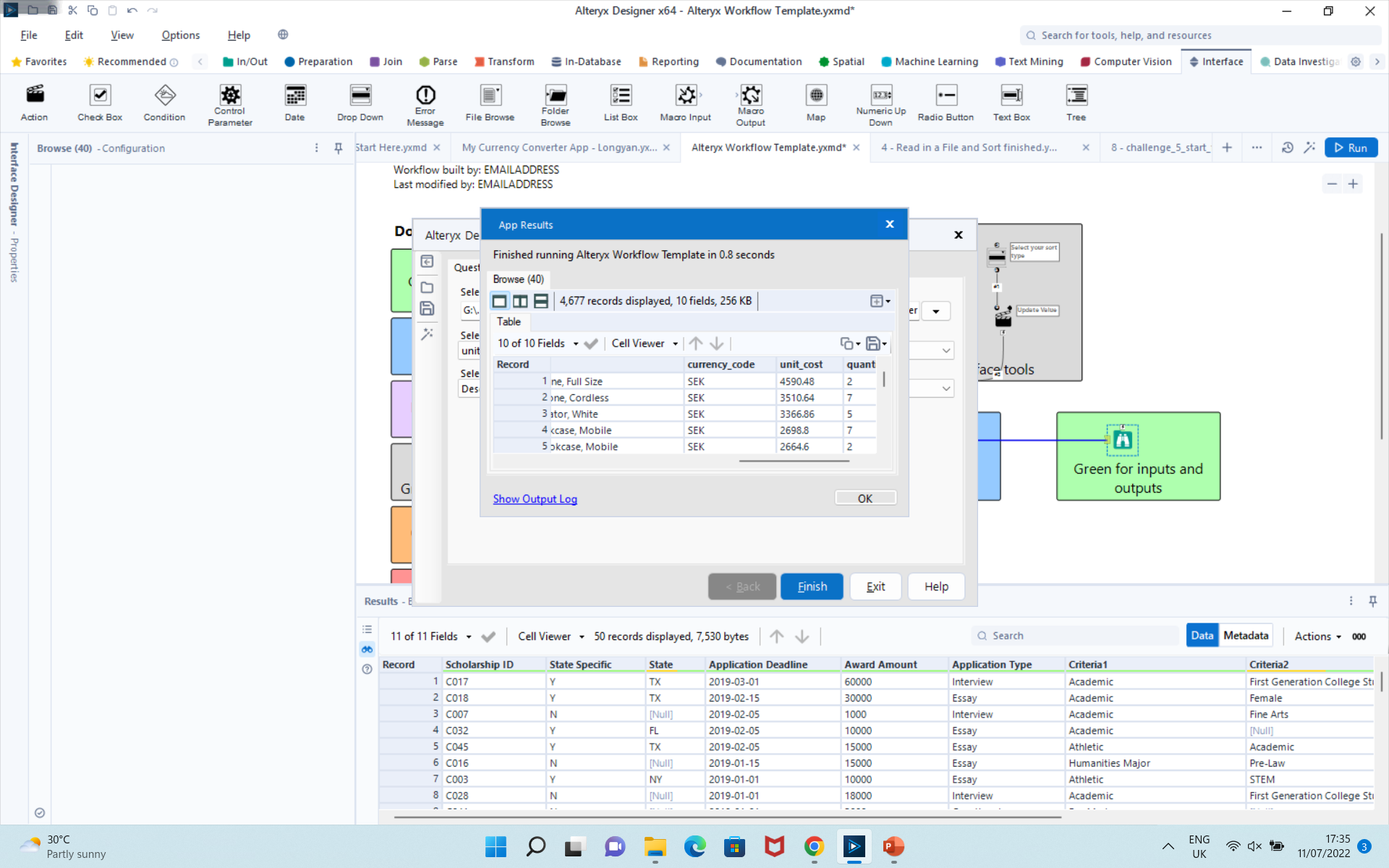Select the Macro Output tool

(x=751, y=105)
